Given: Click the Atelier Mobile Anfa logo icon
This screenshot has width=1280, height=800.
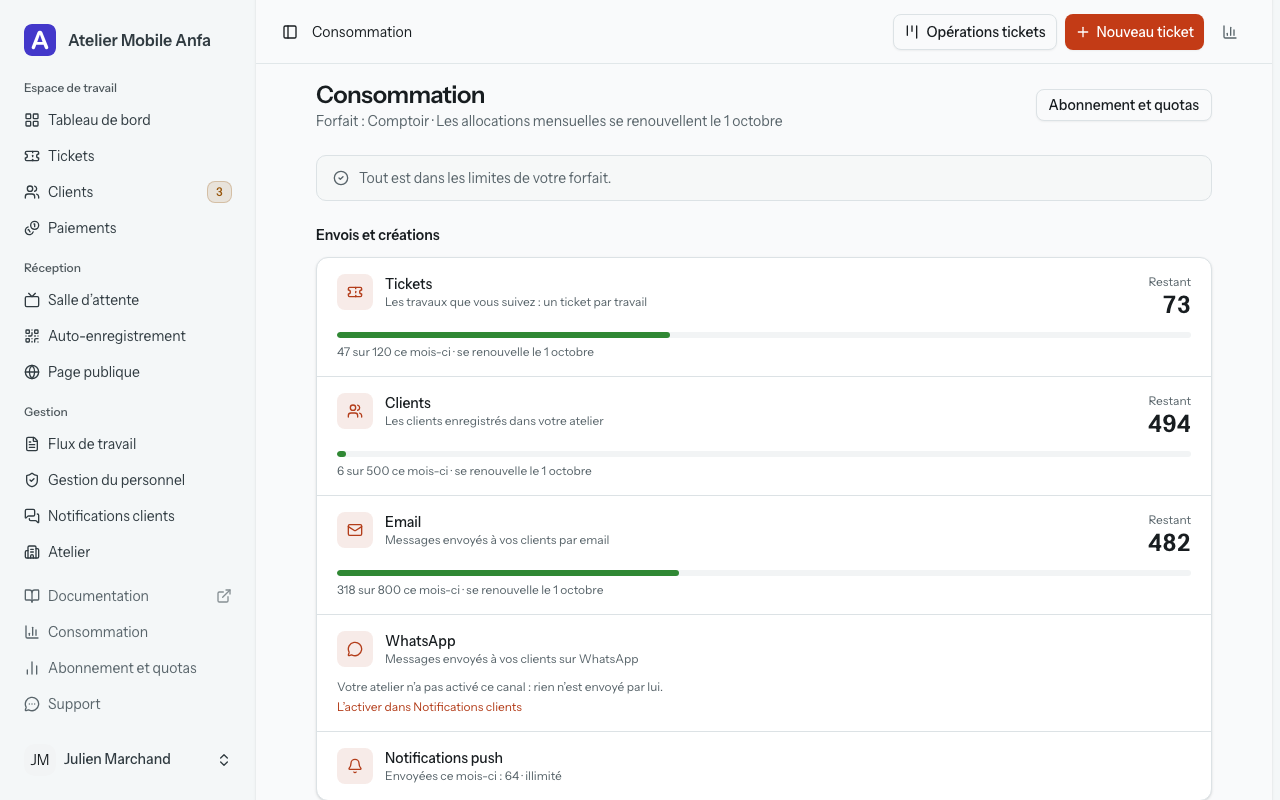Looking at the screenshot, I should click(x=40, y=40).
